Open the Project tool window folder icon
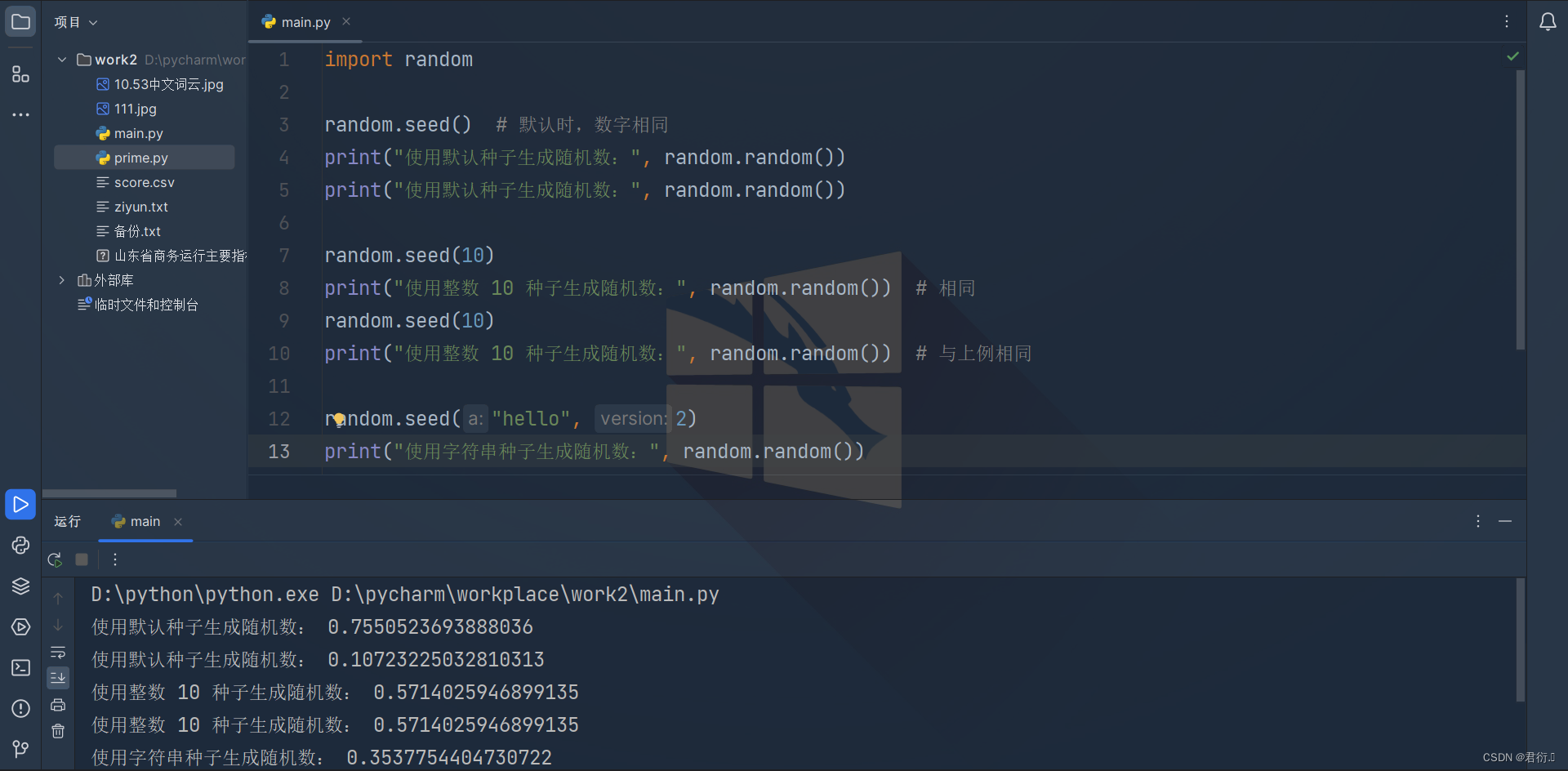The image size is (1568, 771). (20, 21)
